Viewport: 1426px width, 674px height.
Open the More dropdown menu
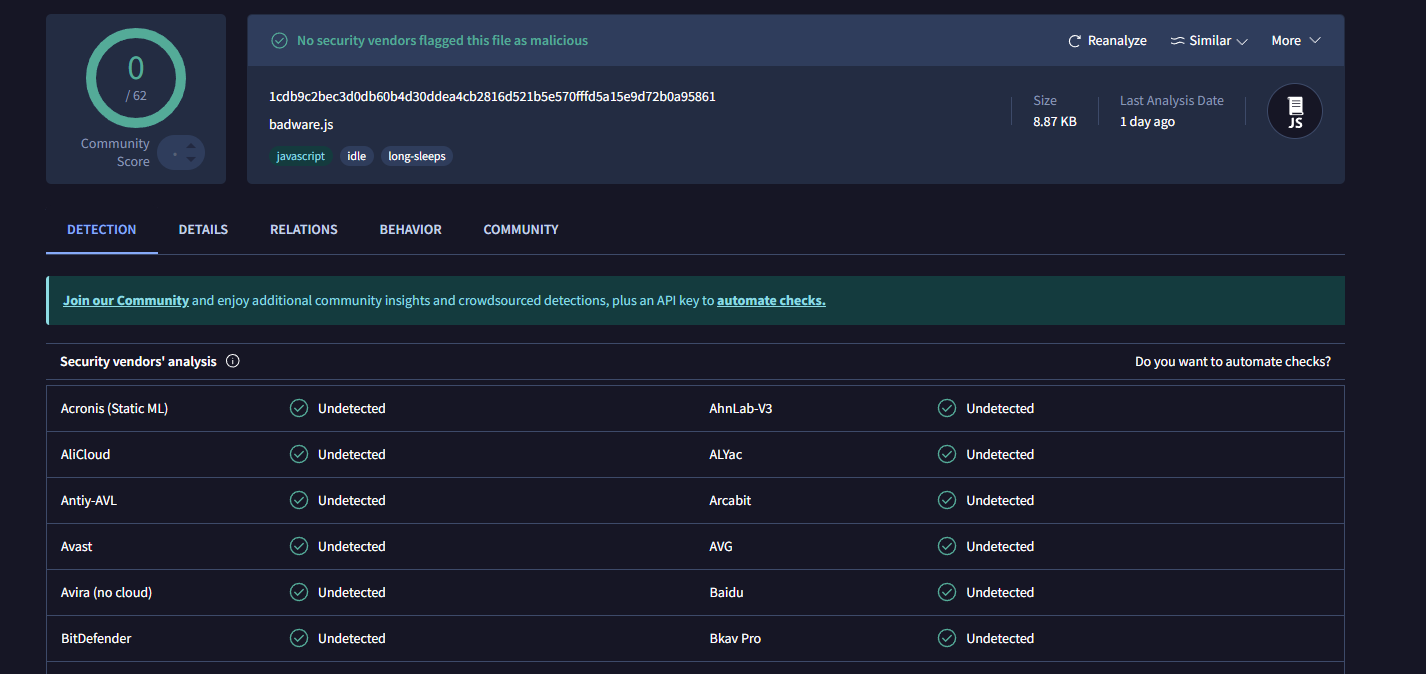click(x=1296, y=41)
